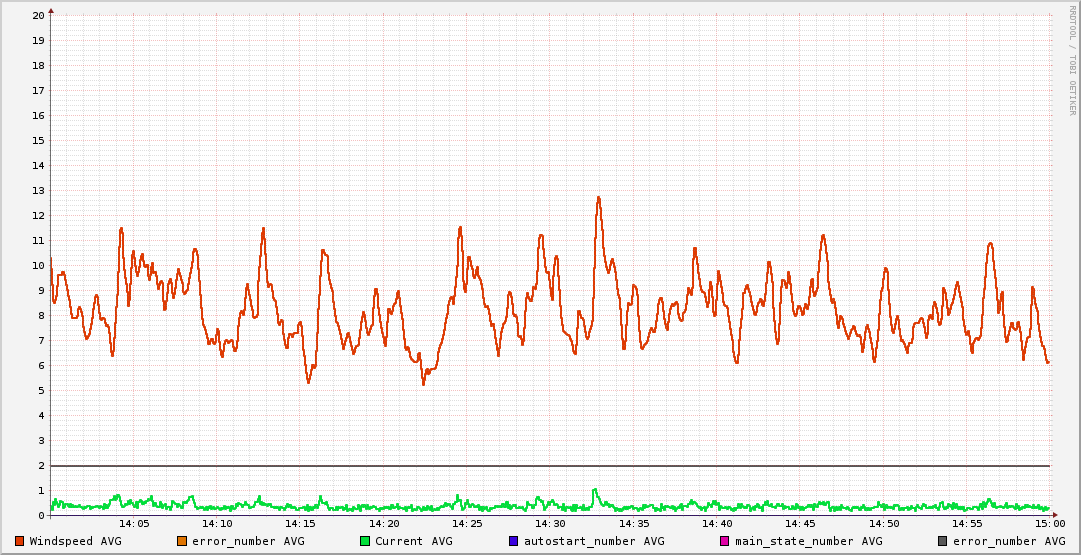
Task: Select the topmost y-axis value 20
Action: tap(38, 15)
